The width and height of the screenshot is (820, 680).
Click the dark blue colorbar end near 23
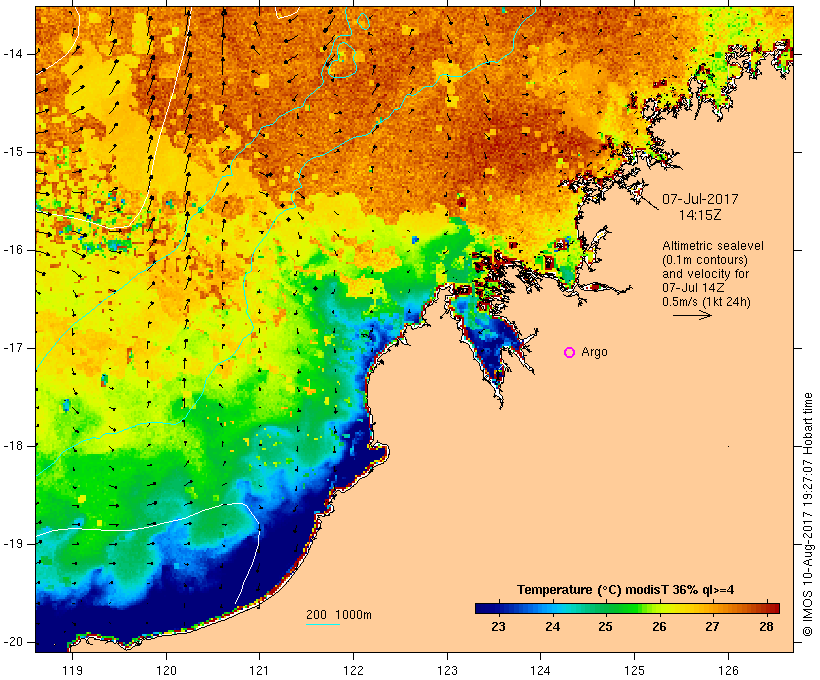pyautogui.click(x=486, y=608)
